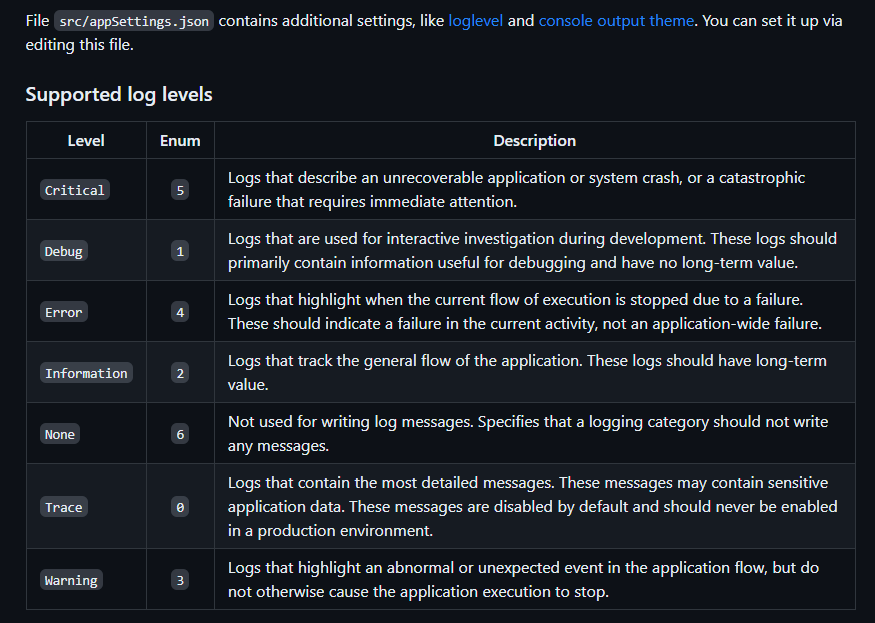This screenshot has width=875, height=623.
Task: Open the console output theme link
Action: pyautogui.click(x=616, y=21)
